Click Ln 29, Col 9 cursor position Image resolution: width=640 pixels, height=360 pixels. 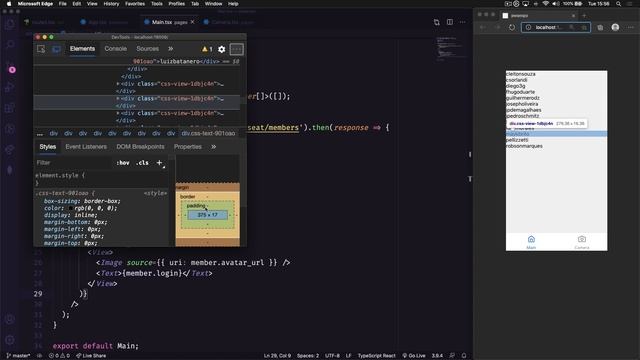pos(277,356)
